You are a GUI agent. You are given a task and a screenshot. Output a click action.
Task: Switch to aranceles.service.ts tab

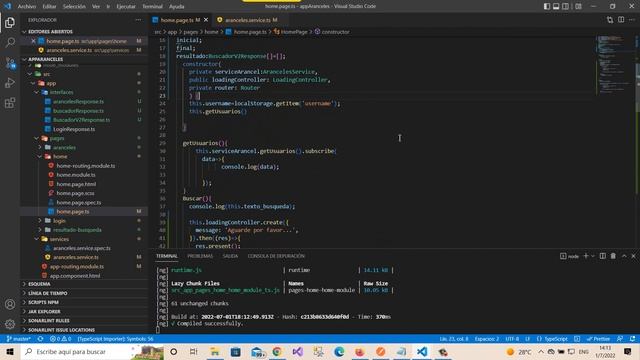247,20
